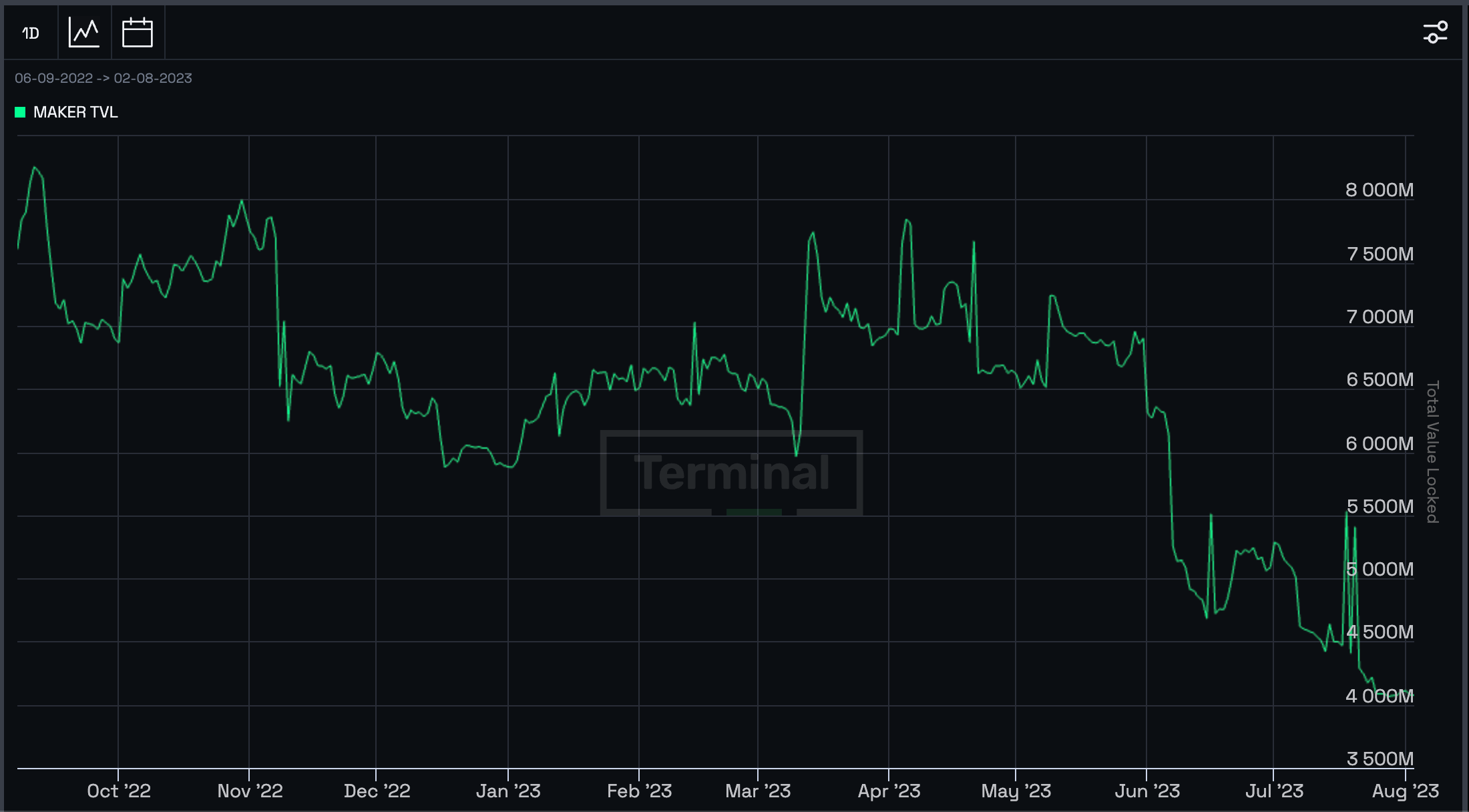Click the Mar '23 axis label
This screenshot has height=812, width=1469.
(x=758, y=791)
